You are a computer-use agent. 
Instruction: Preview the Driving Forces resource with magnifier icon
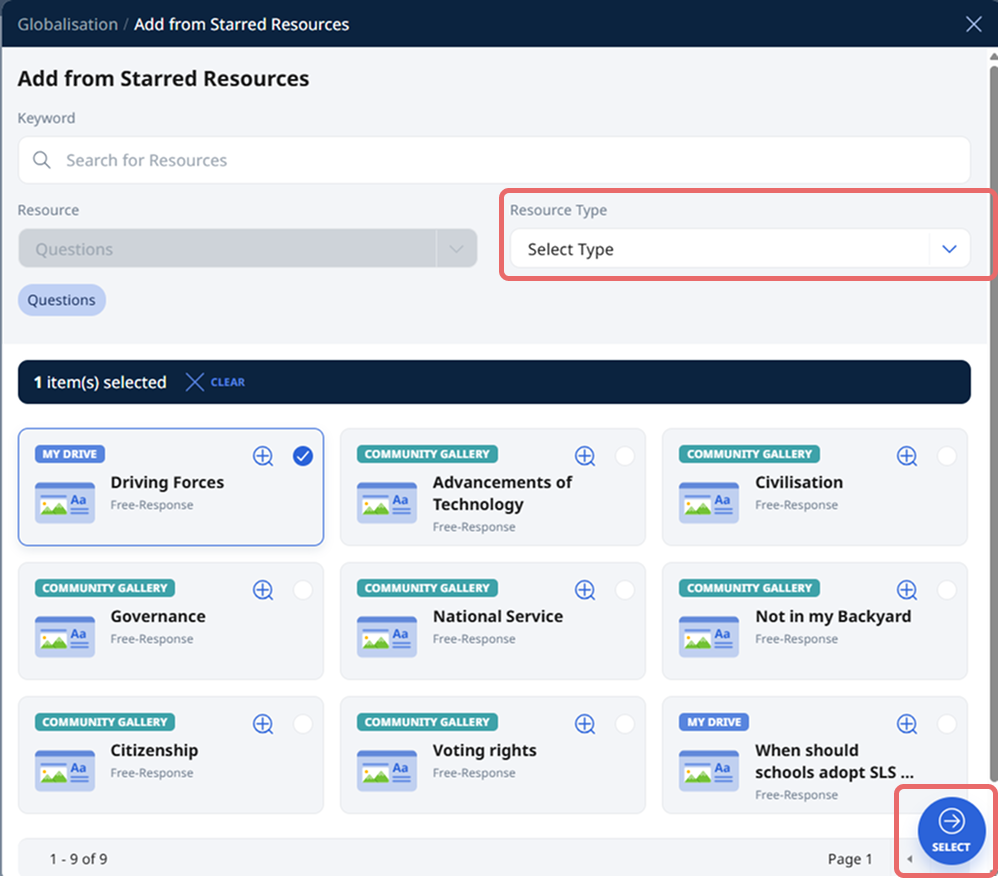pos(262,455)
